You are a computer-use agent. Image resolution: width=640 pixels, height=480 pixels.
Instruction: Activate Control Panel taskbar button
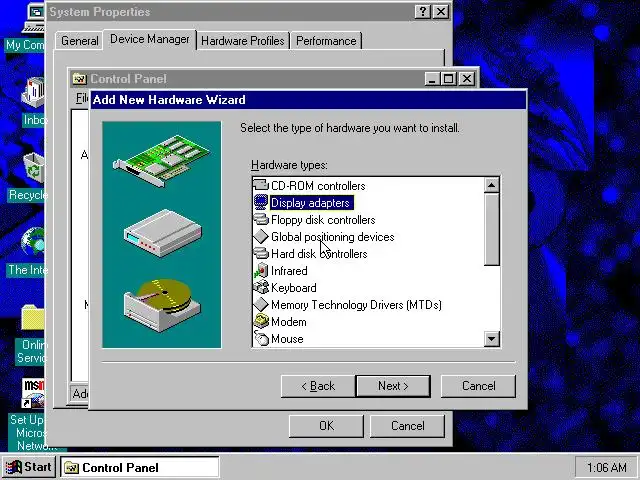click(140, 467)
